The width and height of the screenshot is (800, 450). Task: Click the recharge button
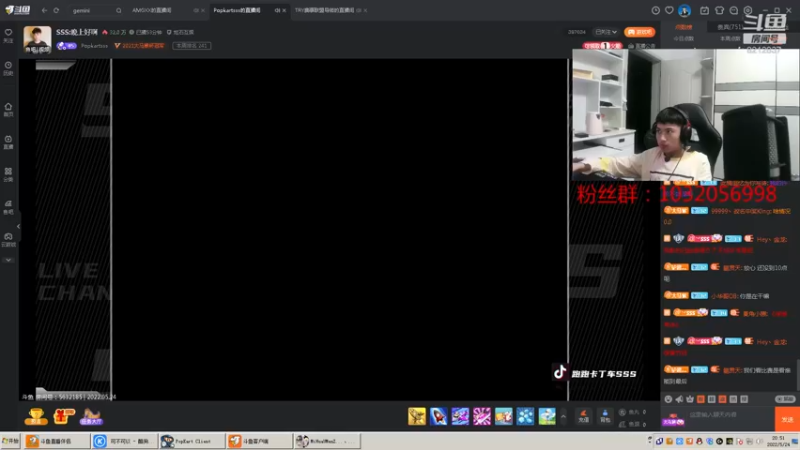tap(584, 416)
